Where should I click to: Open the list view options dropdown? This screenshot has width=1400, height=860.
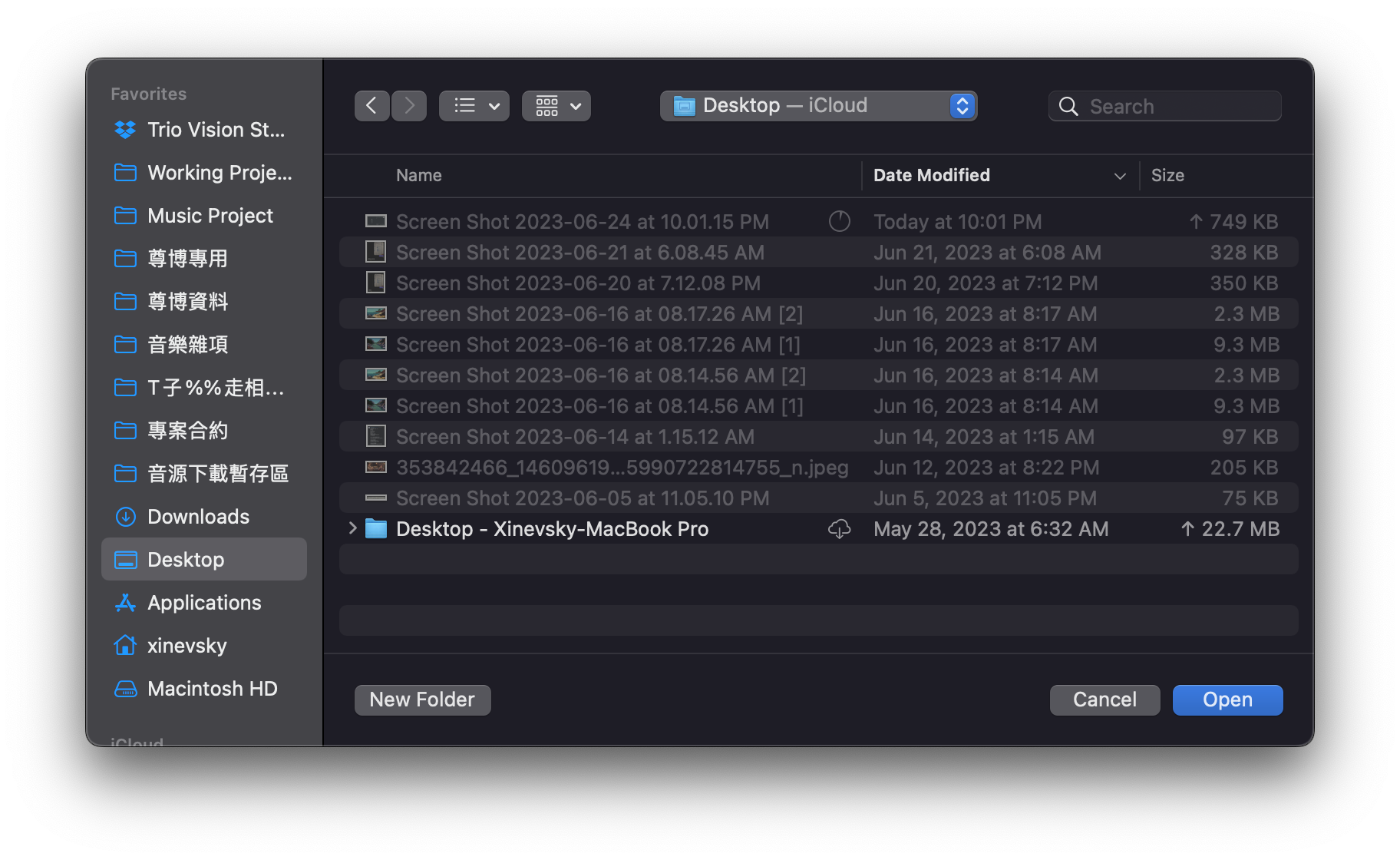pos(474,106)
